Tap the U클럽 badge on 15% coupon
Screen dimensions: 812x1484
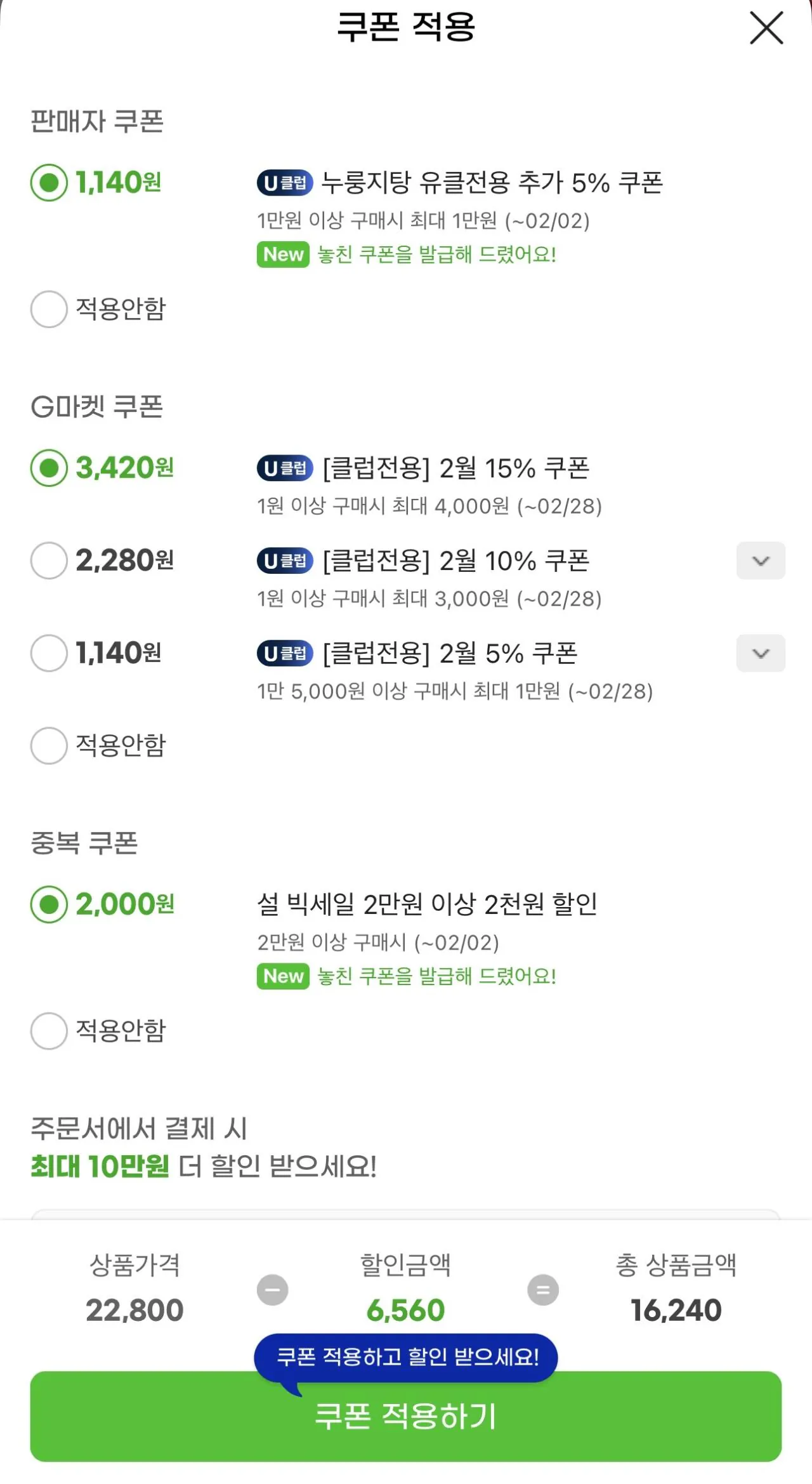285,468
